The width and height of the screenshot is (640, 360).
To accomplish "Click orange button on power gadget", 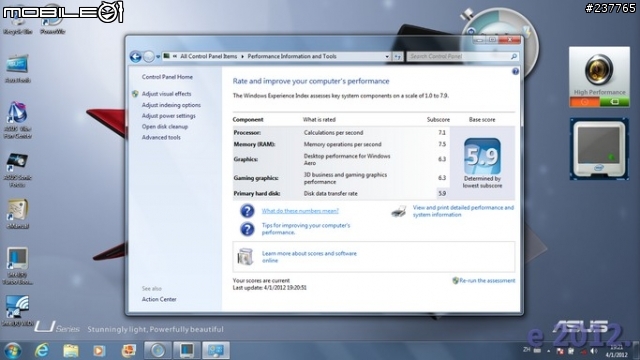I will click(584, 102).
